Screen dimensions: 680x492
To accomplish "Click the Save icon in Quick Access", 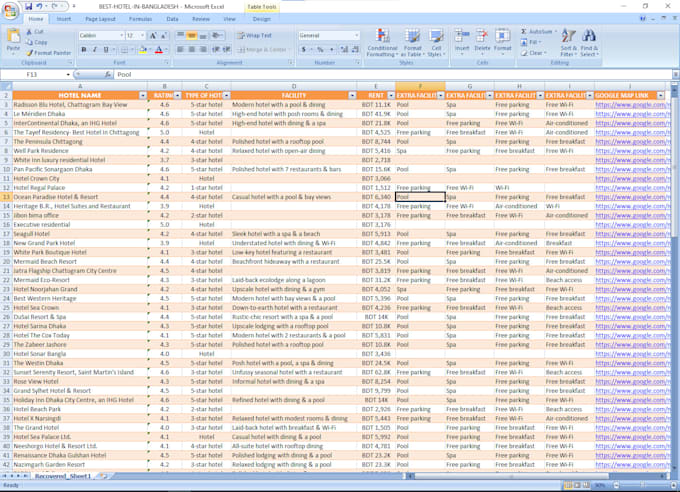I will (29, 7).
